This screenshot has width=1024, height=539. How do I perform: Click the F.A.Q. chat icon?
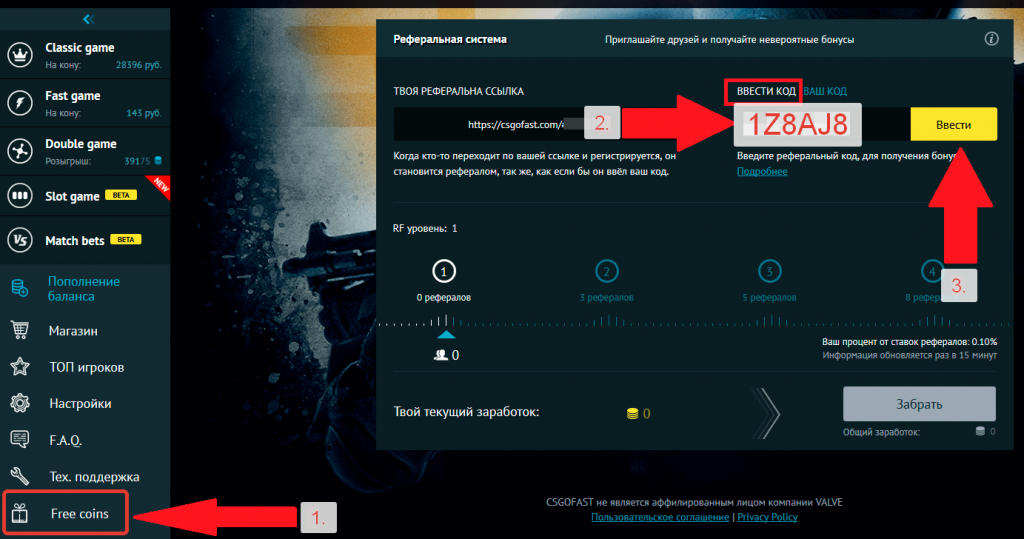pos(20,439)
